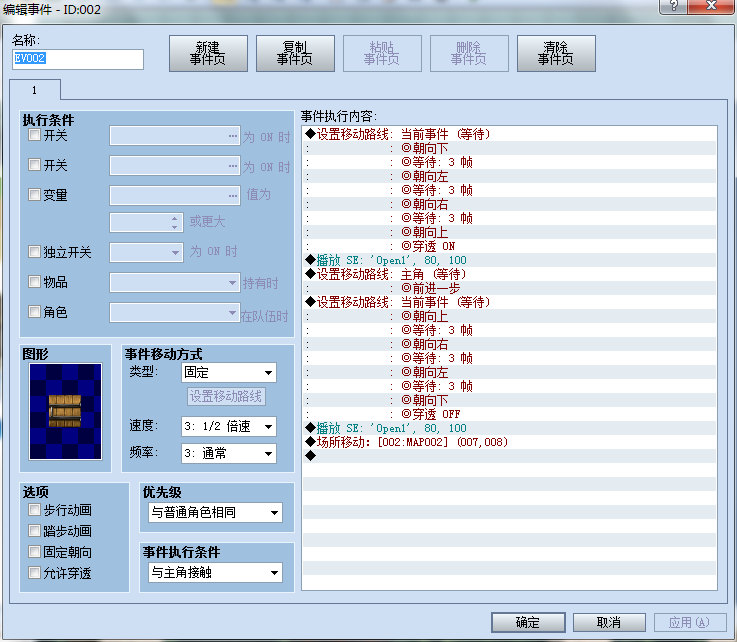Viewport: 737px width, 642px height.
Task: Click the treasure chest graphic preview
Action: [x=65, y=411]
